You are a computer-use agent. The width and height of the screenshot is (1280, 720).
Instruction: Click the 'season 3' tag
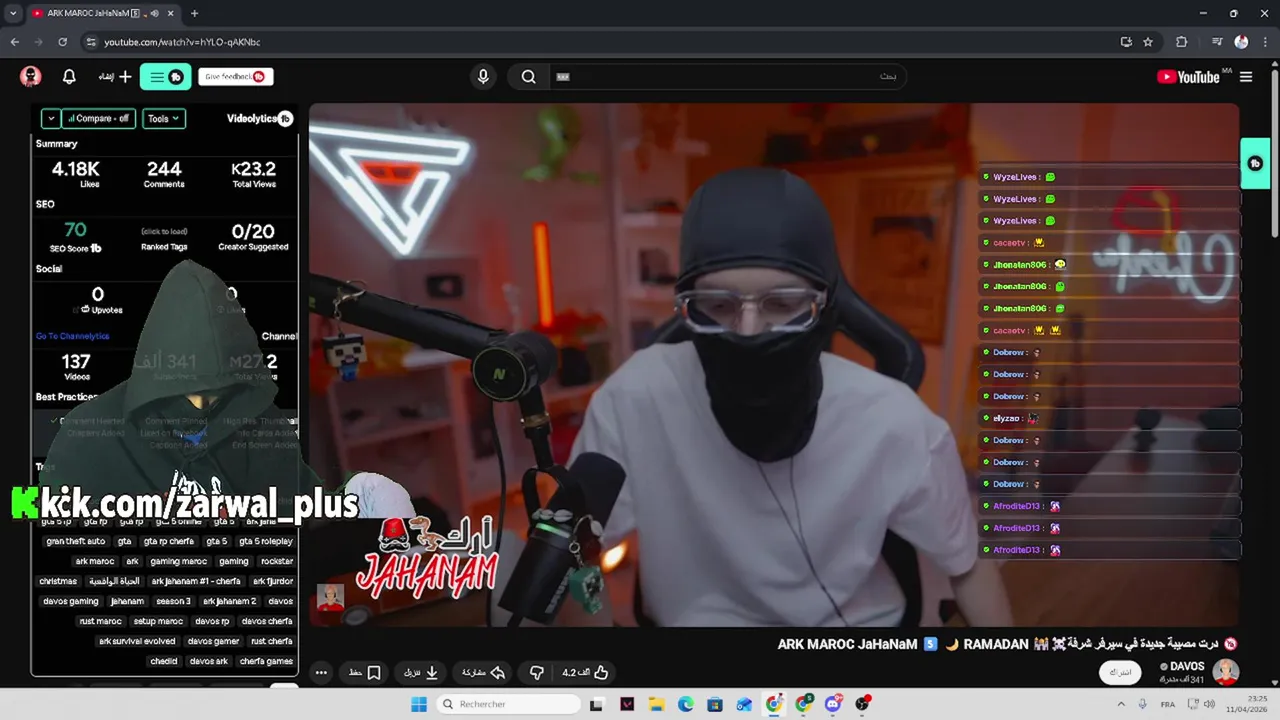[173, 601]
